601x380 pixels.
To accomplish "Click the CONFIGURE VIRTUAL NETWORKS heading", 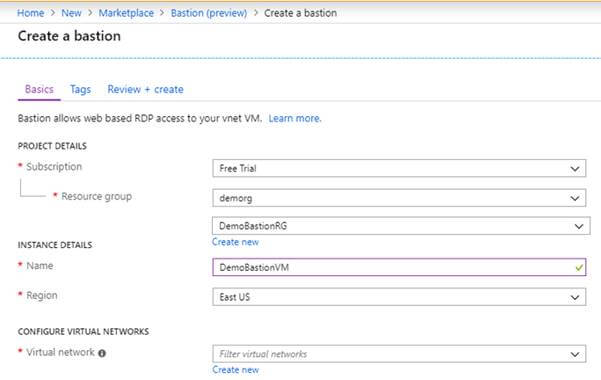I will (83, 332).
